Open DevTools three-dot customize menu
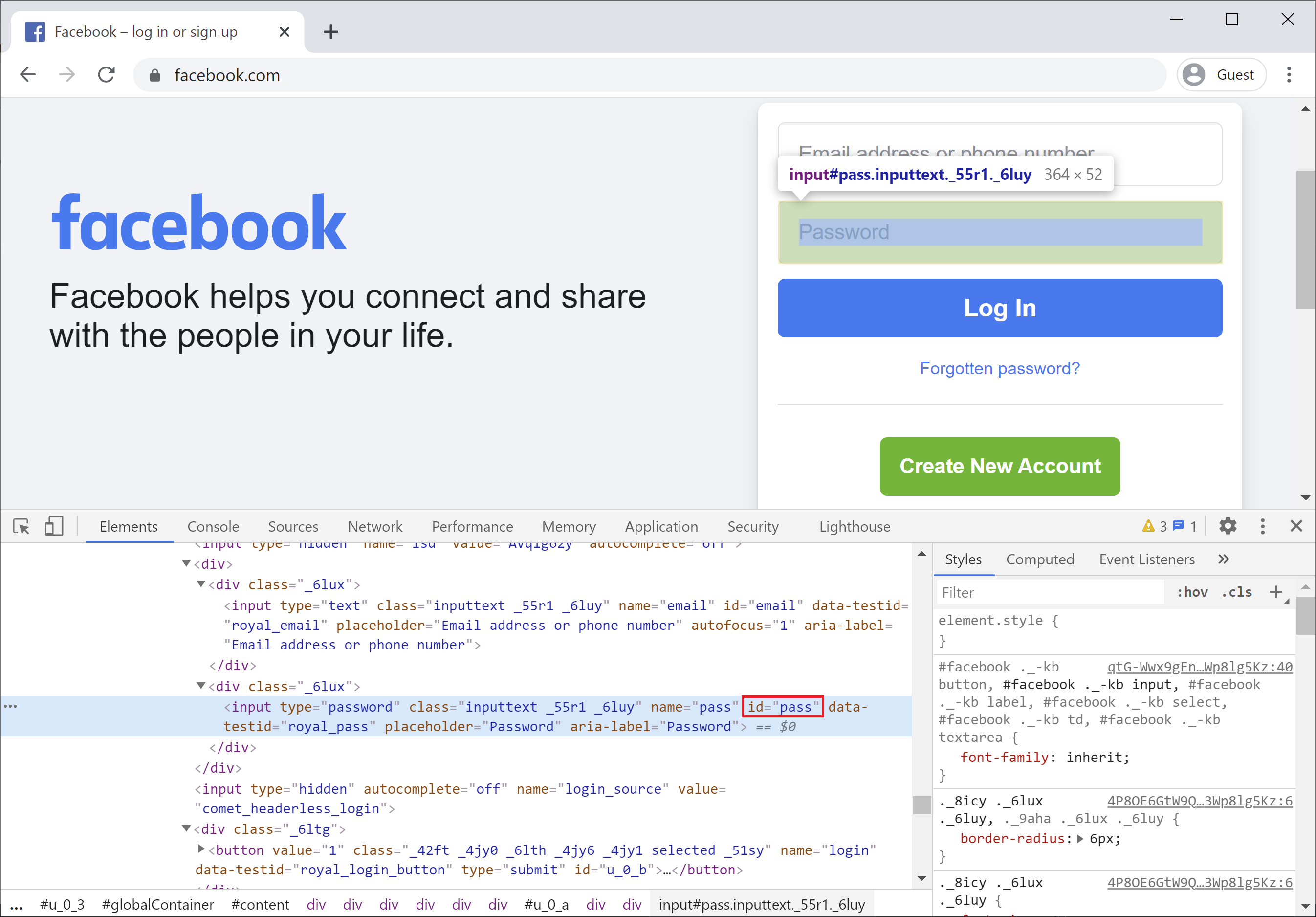1316x917 pixels. pos(1262,526)
